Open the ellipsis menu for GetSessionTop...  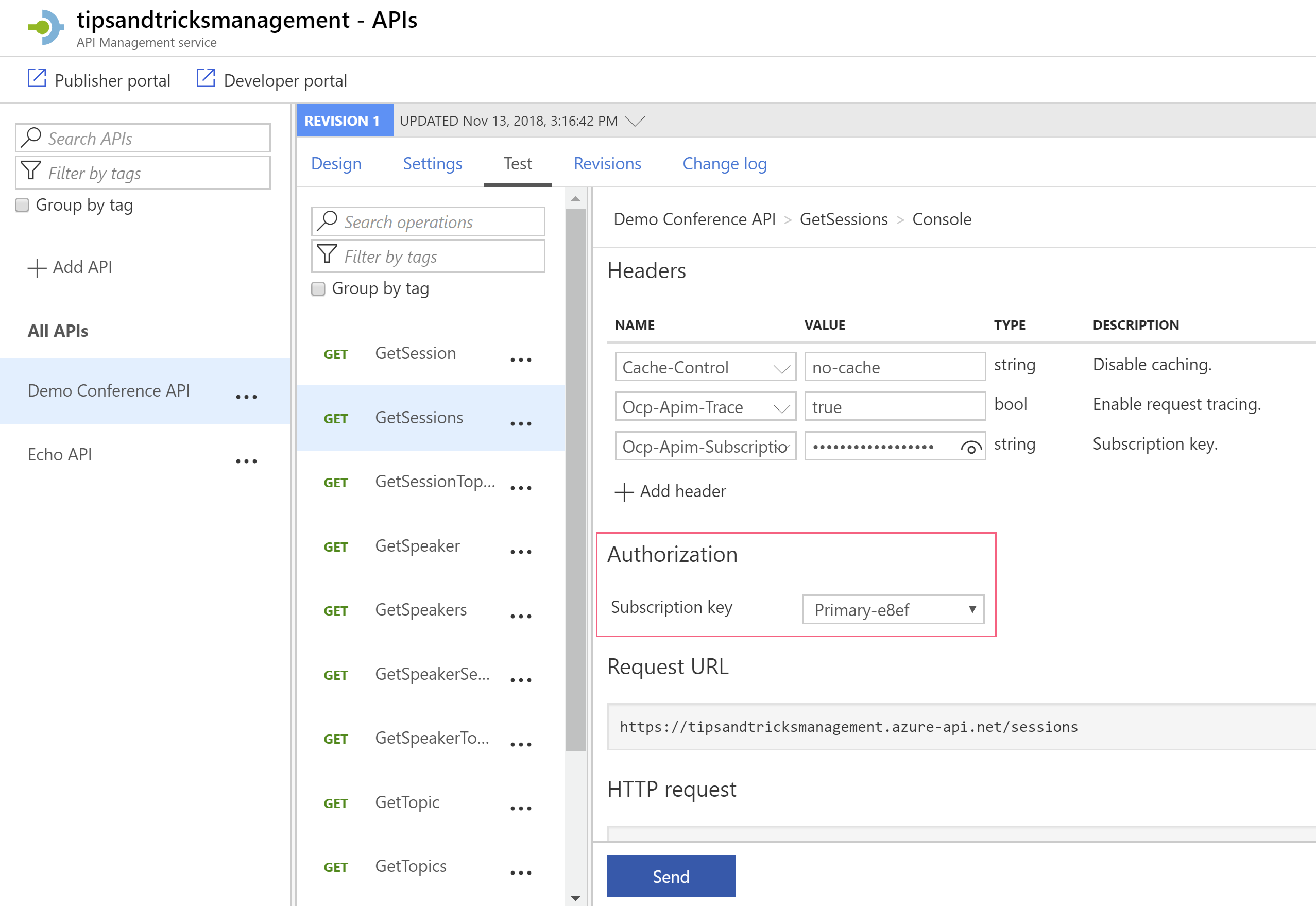coord(521,488)
